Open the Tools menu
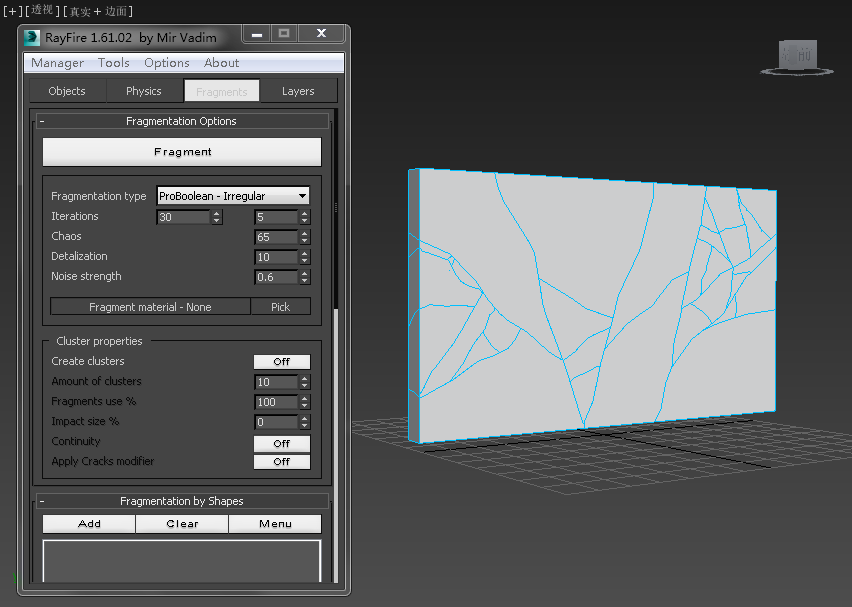 click(x=113, y=63)
